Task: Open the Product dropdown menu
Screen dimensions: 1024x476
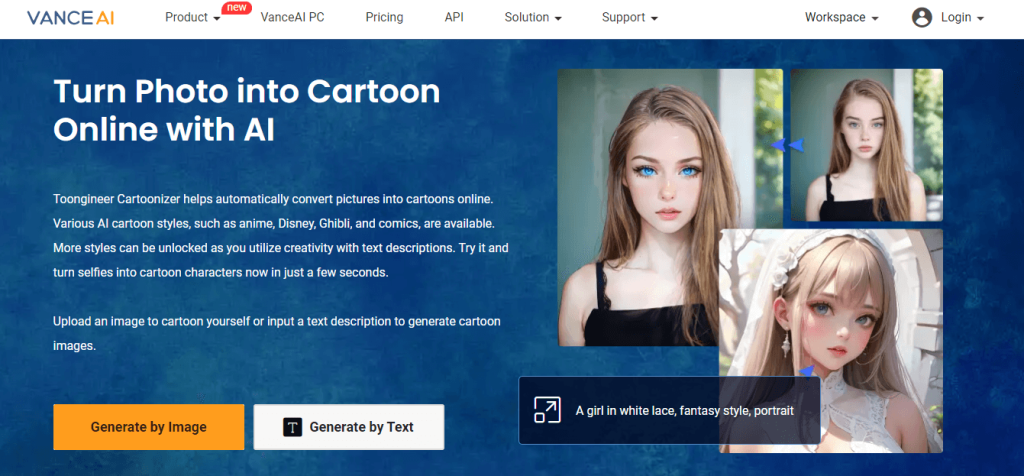Action: click(192, 18)
